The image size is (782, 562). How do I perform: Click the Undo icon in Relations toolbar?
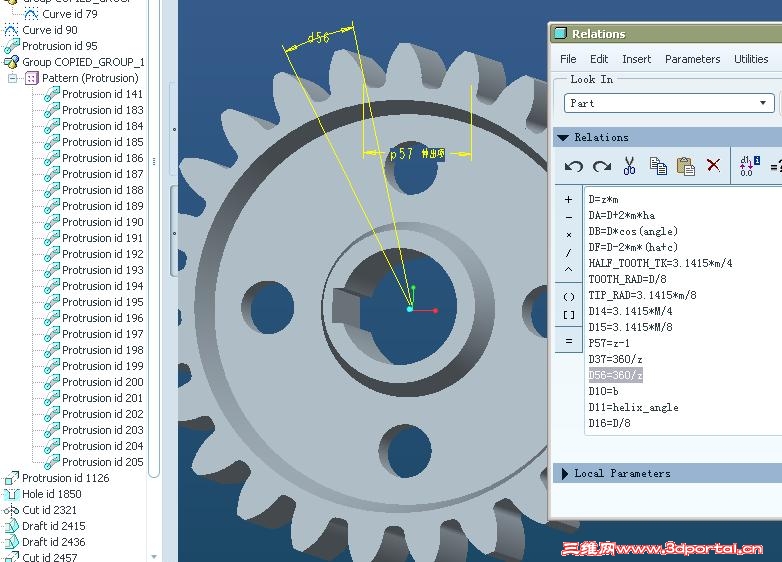(574, 166)
